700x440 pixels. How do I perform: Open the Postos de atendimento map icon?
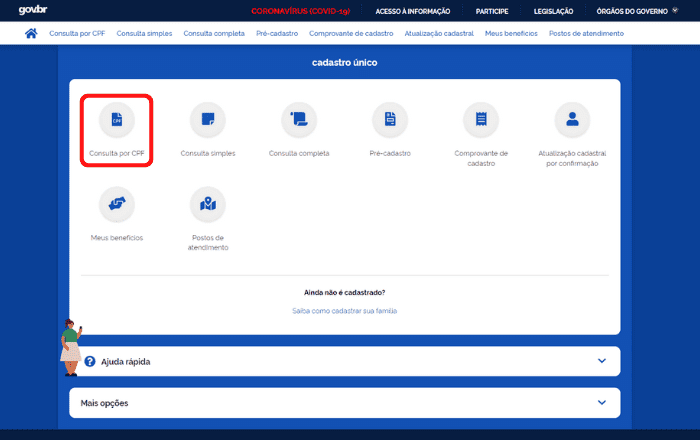[207, 204]
